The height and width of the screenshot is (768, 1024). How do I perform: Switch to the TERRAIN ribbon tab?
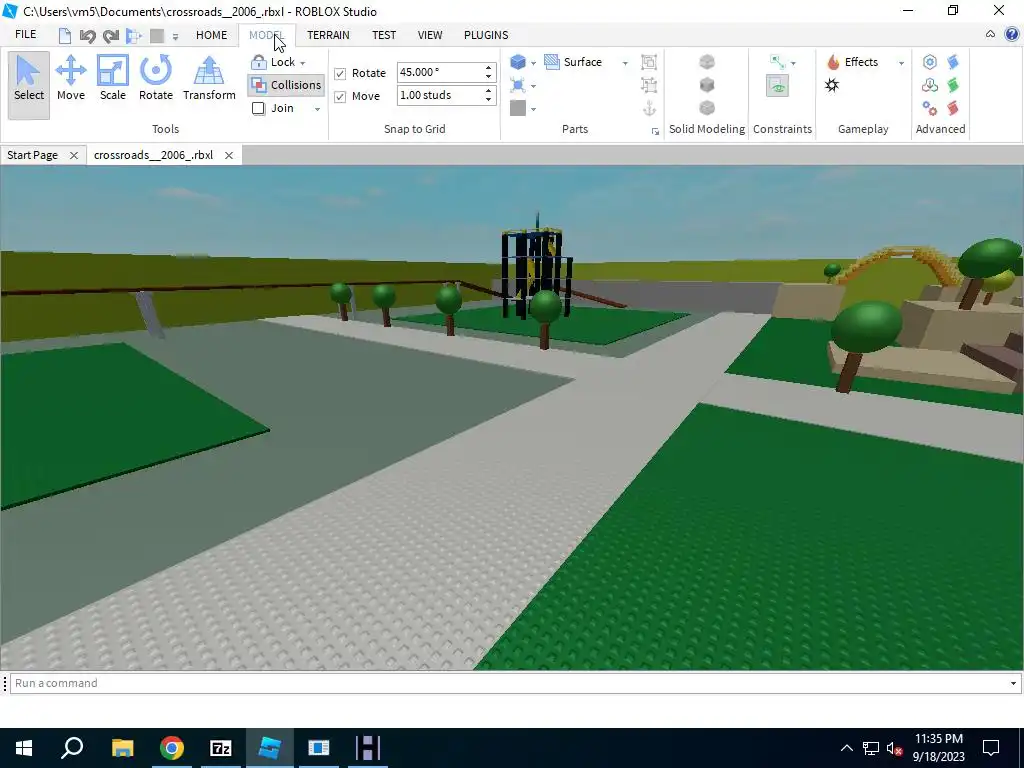click(328, 35)
